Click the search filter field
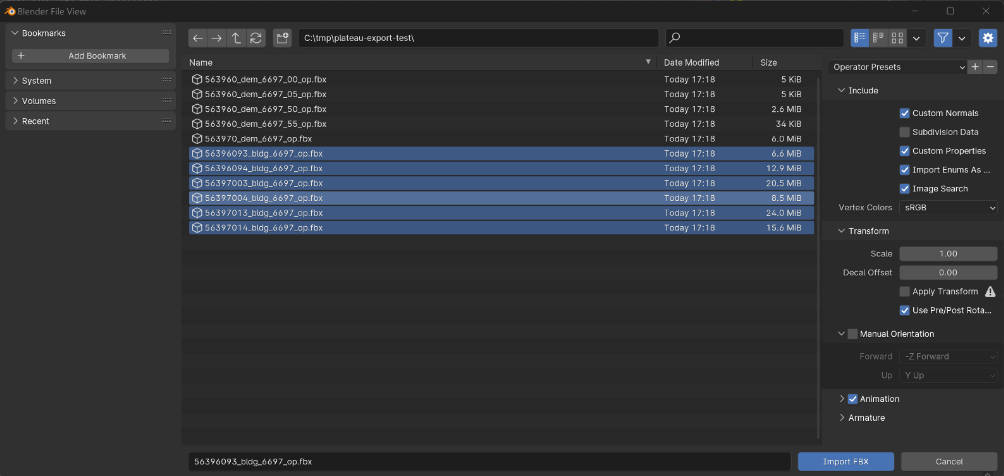1004x476 pixels. click(x=754, y=38)
